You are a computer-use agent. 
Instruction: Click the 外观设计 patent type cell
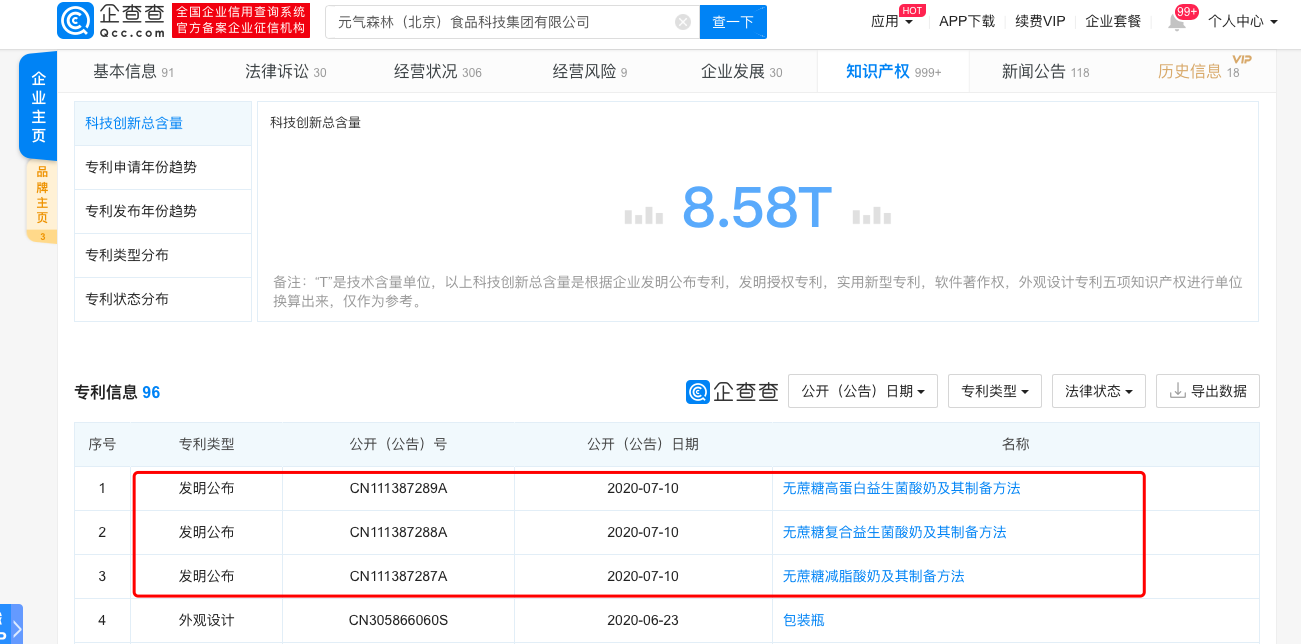pos(207,621)
